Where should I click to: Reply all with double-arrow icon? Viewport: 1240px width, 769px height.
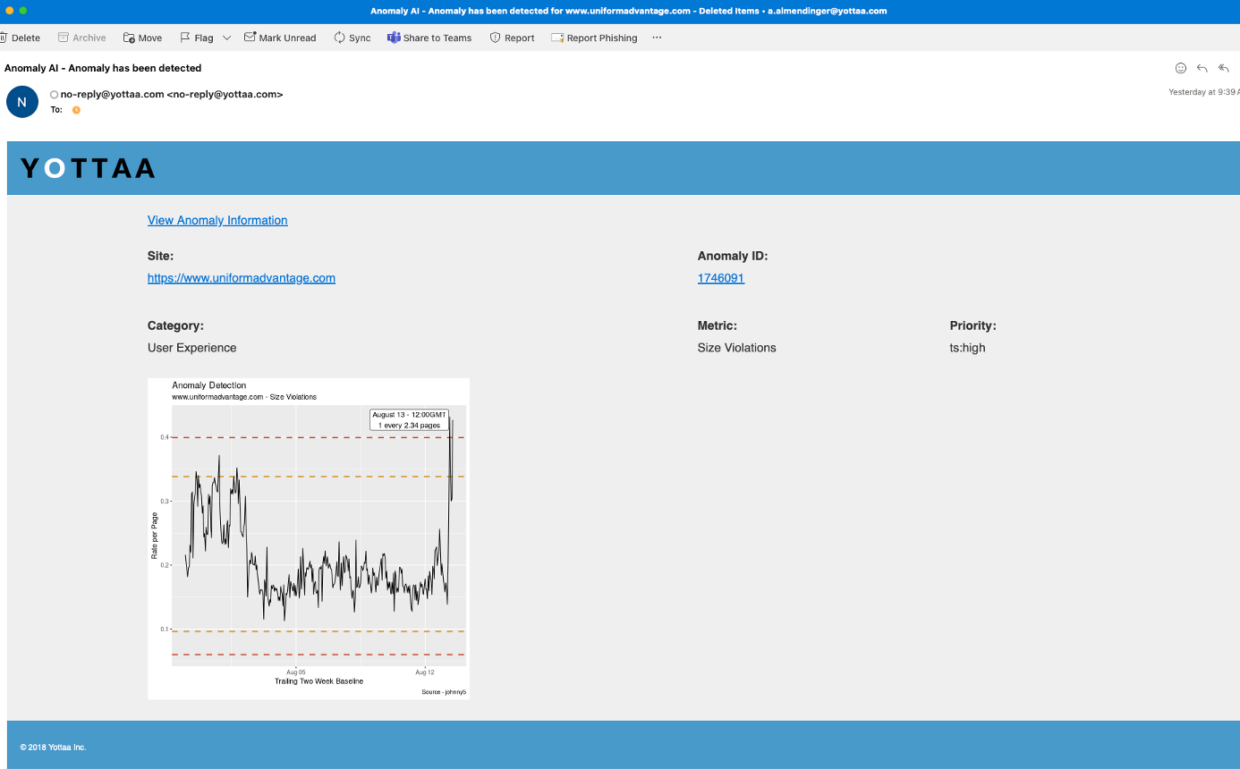tap(1224, 68)
